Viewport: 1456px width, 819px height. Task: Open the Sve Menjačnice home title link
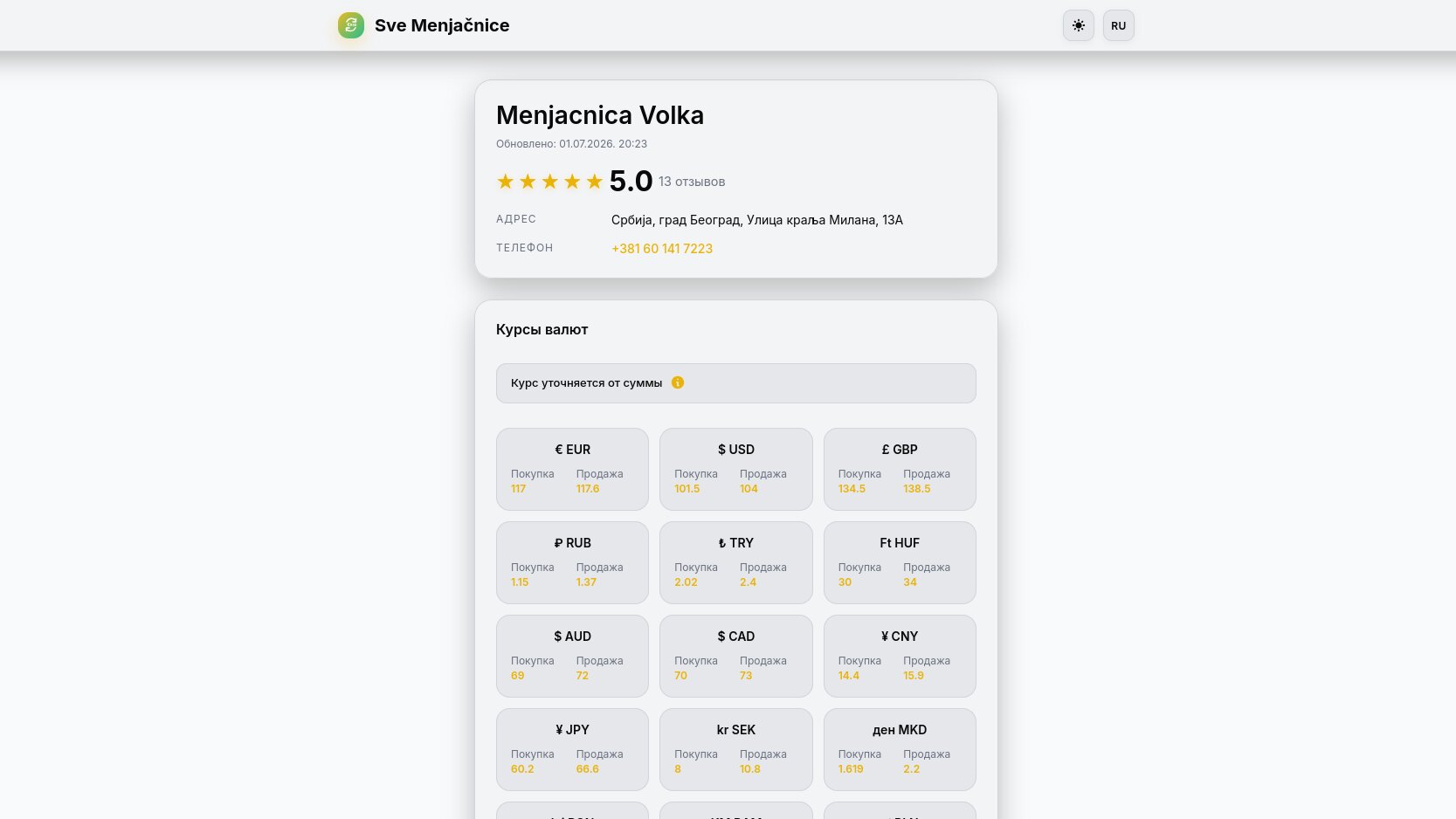point(442,25)
